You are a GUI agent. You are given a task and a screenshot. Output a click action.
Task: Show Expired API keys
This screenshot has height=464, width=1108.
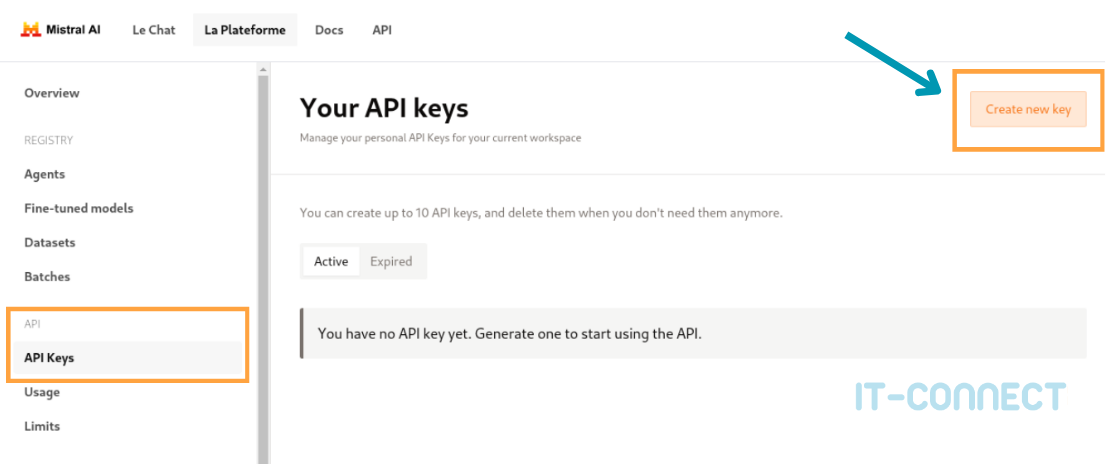click(391, 261)
